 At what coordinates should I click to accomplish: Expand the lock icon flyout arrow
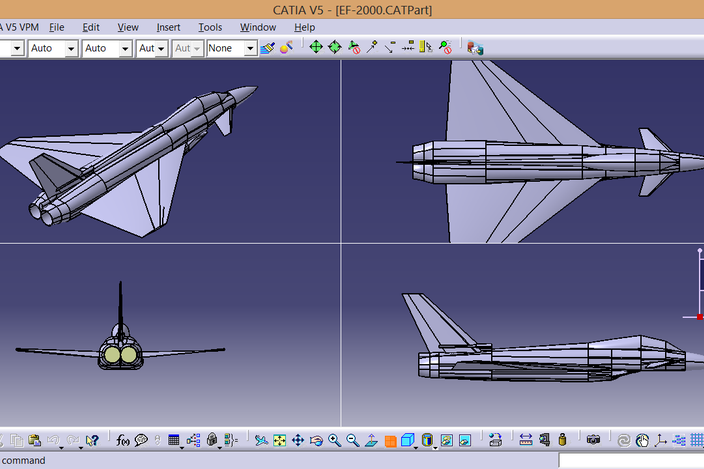pyautogui.click(x=220, y=448)
